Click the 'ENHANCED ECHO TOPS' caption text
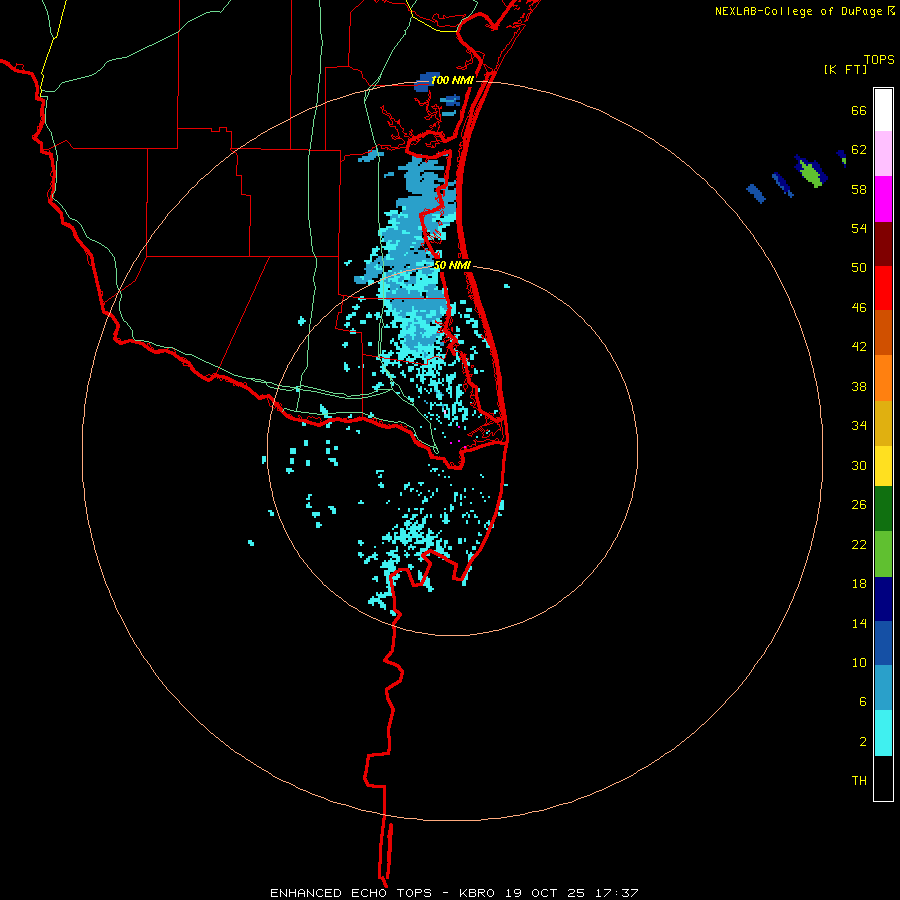The height and width of the screenshot is (900, 900). click(351, 893)
